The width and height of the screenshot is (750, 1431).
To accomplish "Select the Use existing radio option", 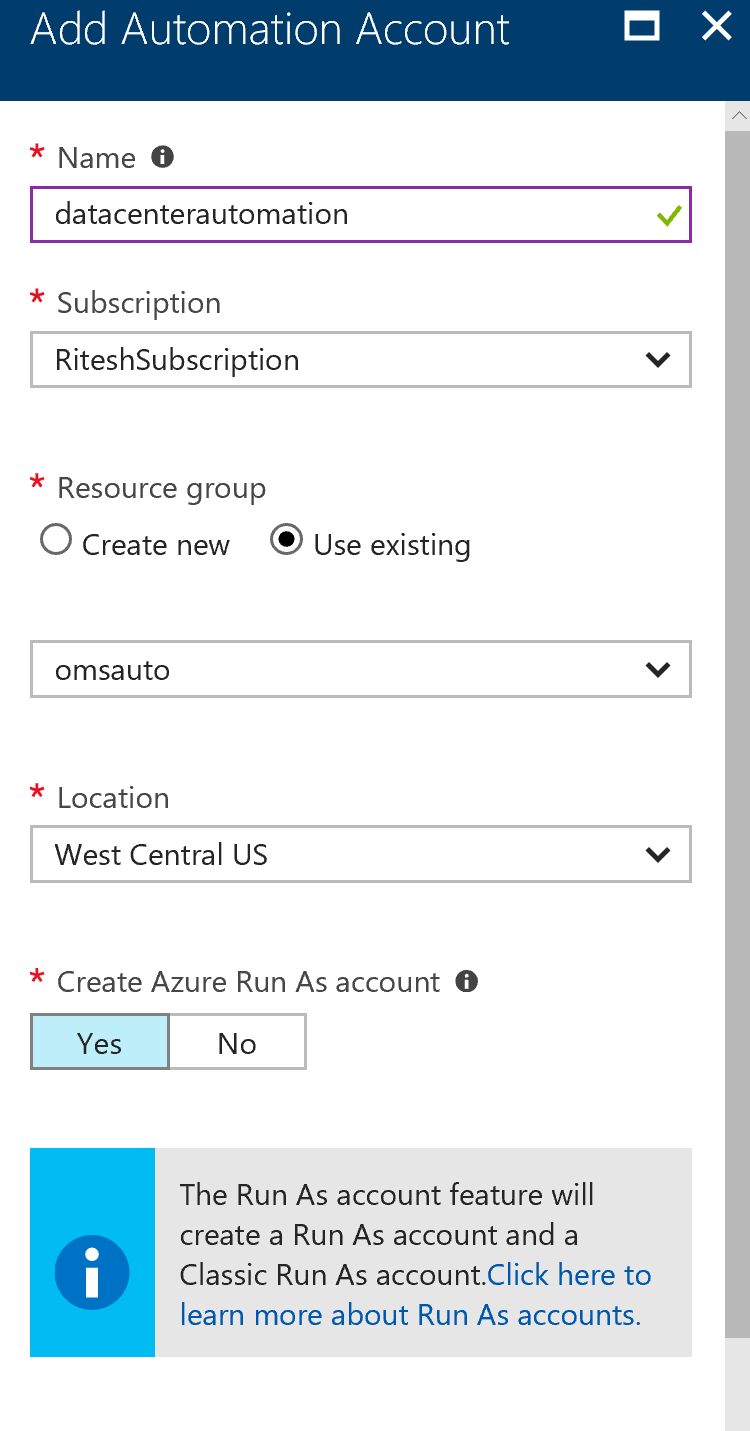I will [287, 541].
